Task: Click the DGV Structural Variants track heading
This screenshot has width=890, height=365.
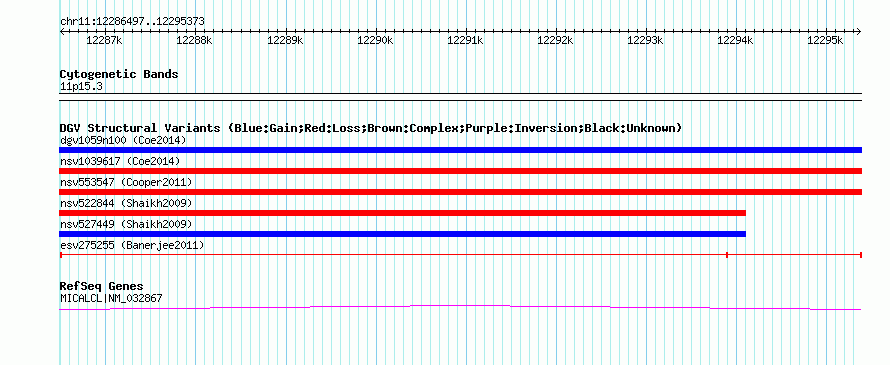Action: pyautogui.click(x=371, y=128)
